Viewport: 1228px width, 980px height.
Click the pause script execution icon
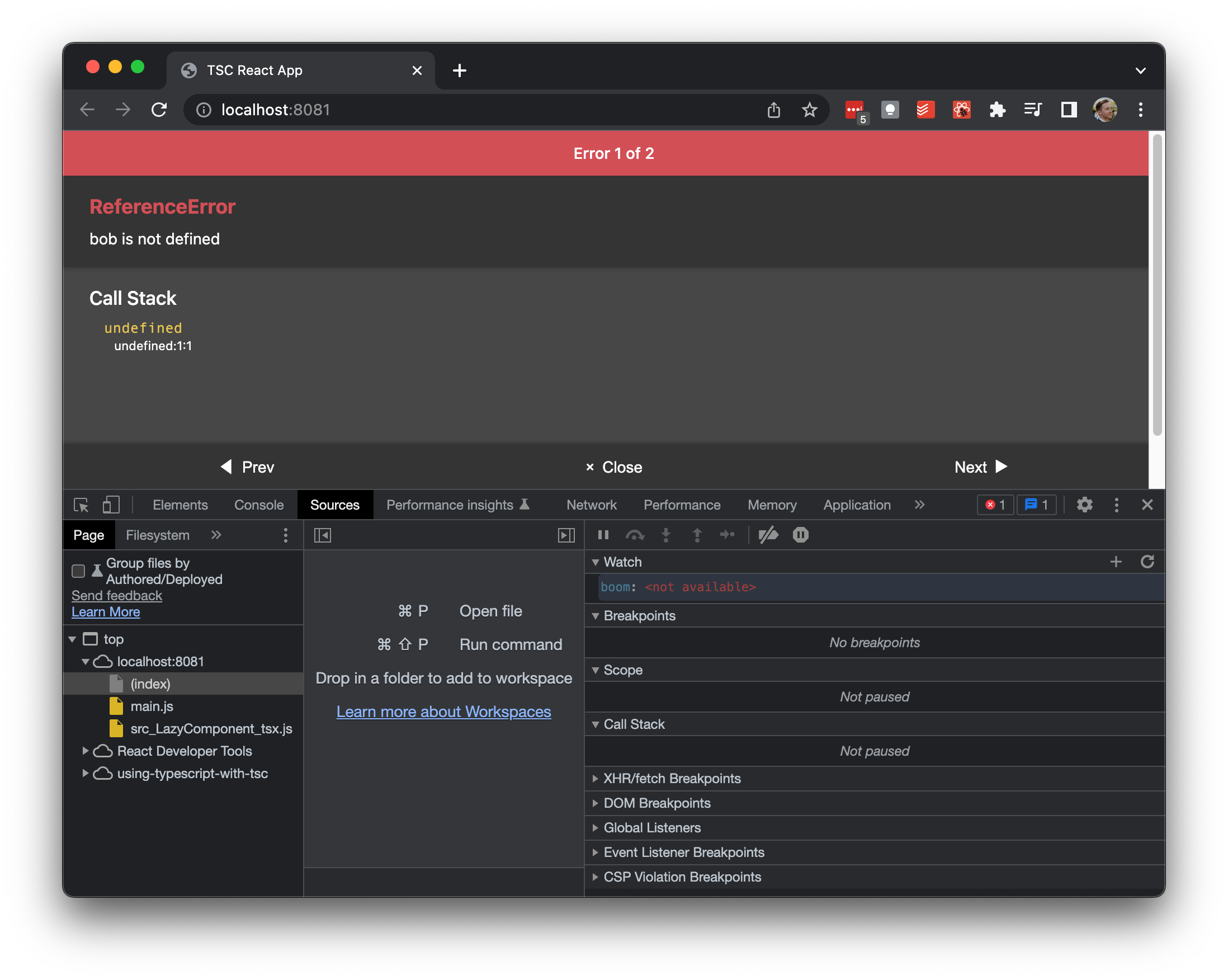tap(603, 534)
